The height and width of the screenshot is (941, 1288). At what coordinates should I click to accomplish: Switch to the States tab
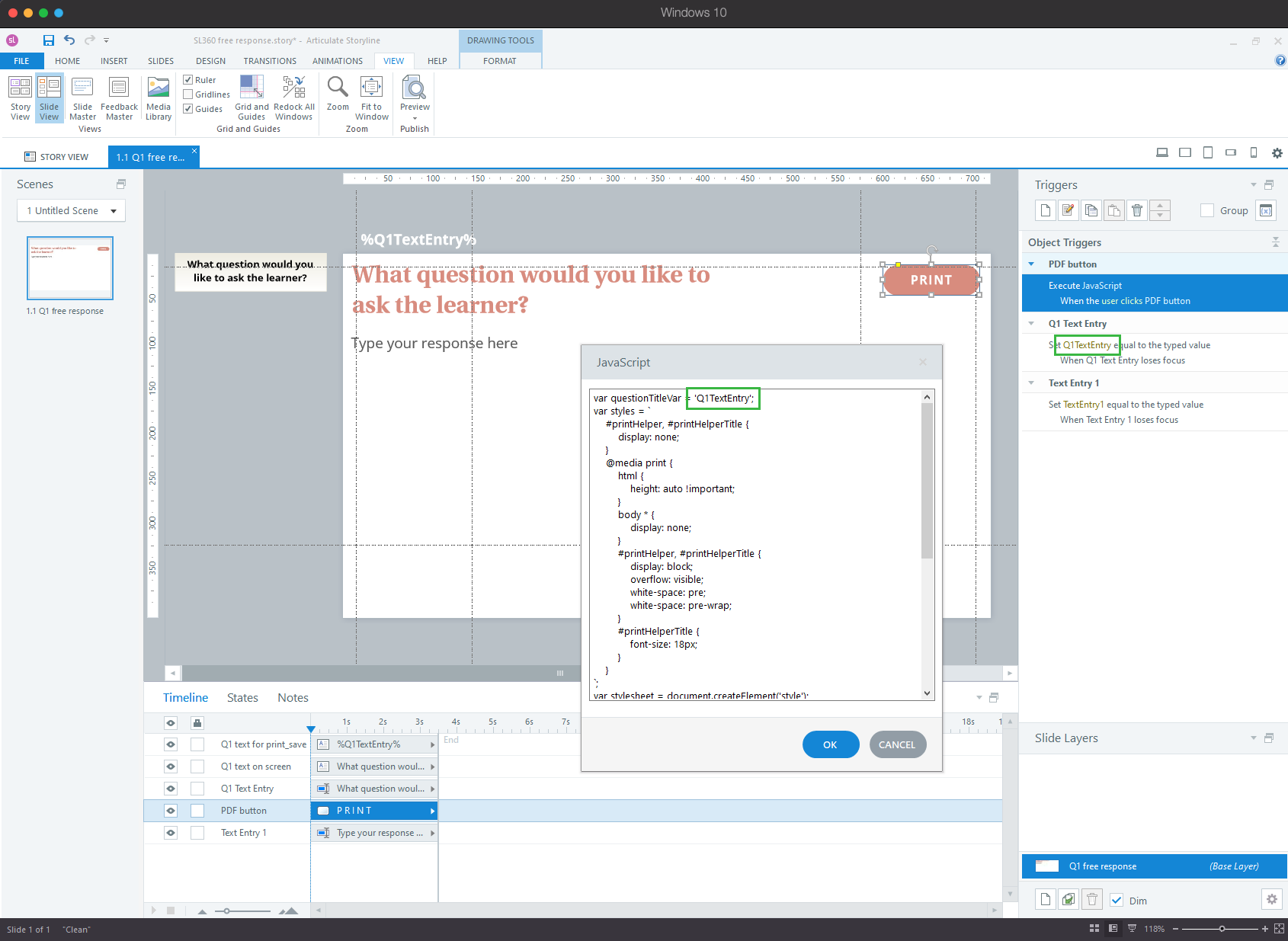click(x=242, y=698)
